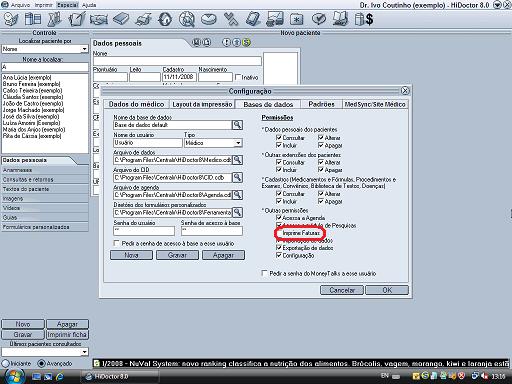Open the Últimos pacientes consultados dropdown
Viewport: 512px width, 384px height.
[x=85, y=352]
